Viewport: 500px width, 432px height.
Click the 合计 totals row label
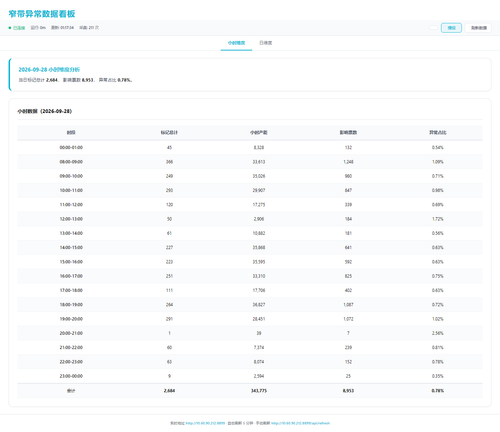pyautogui.click(x=71, y=391)
